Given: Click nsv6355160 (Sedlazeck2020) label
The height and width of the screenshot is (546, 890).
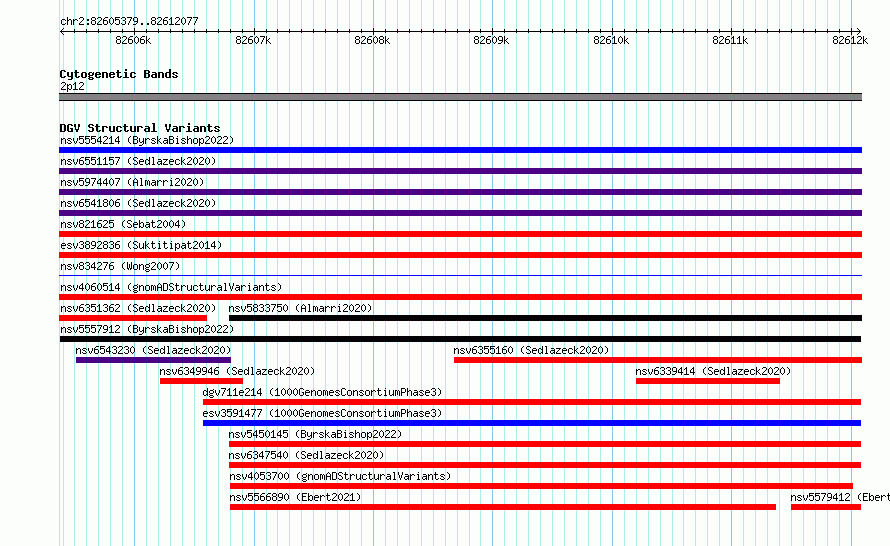Looking at the screenshot, I should [x=531, y=350].
